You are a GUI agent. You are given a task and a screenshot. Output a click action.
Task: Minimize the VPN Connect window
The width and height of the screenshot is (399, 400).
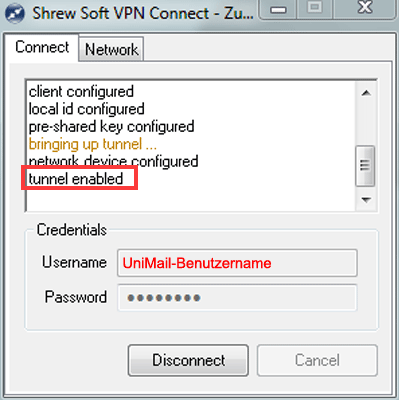279,9
